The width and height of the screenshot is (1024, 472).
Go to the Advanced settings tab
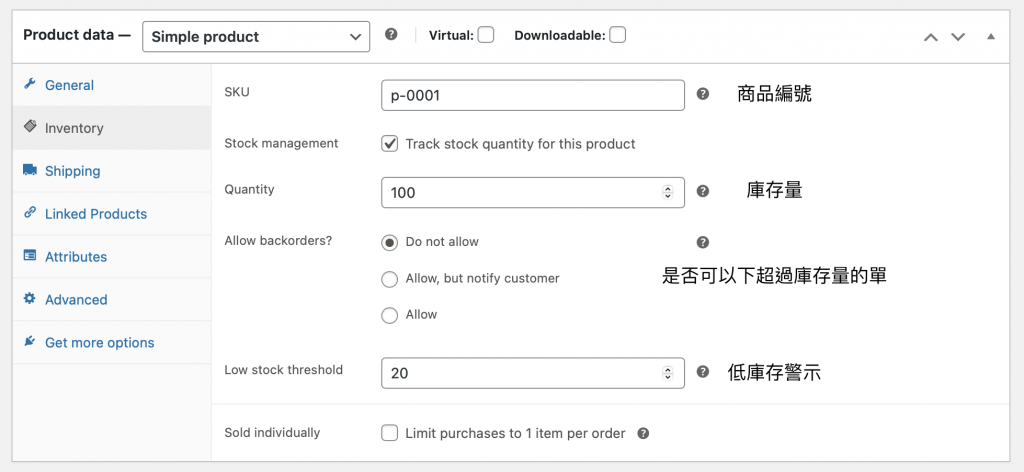pyautogui.click(x=75, y=300)
